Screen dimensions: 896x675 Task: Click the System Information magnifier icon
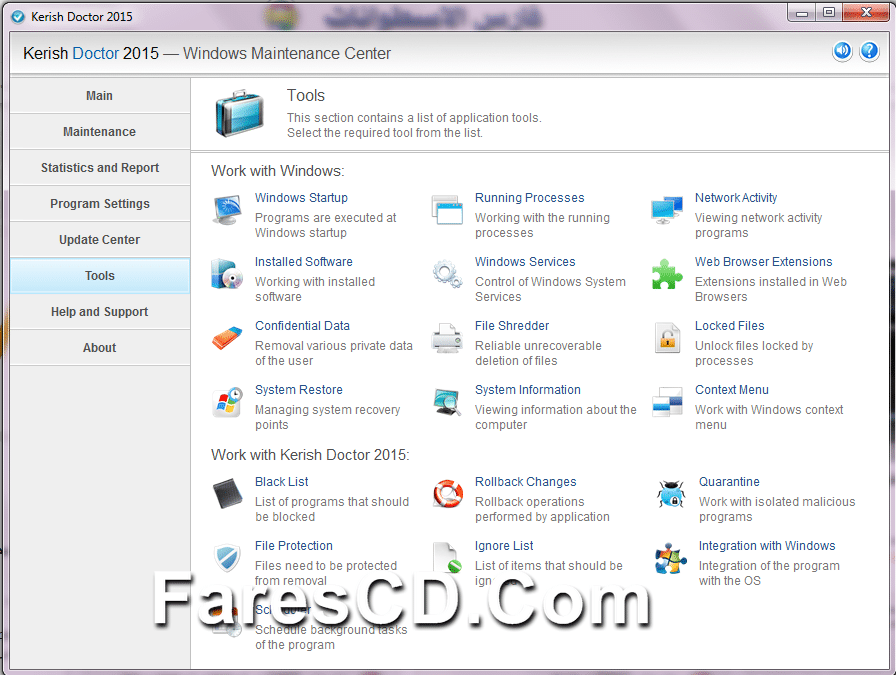[447, 402]
